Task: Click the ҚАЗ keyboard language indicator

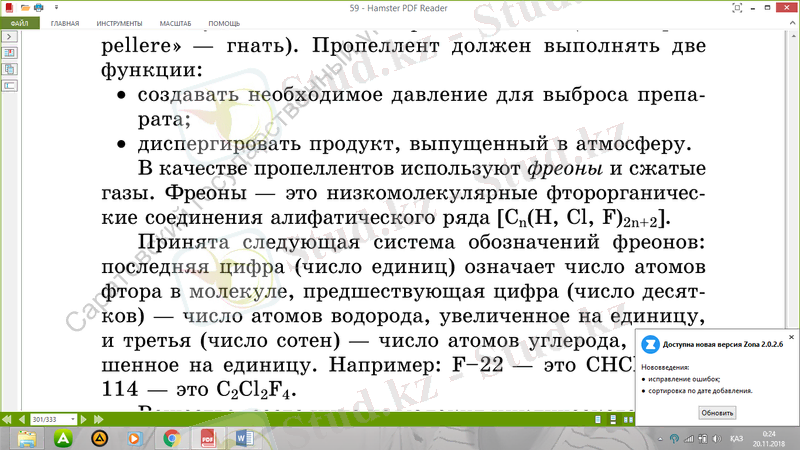Action: point(736,439)
